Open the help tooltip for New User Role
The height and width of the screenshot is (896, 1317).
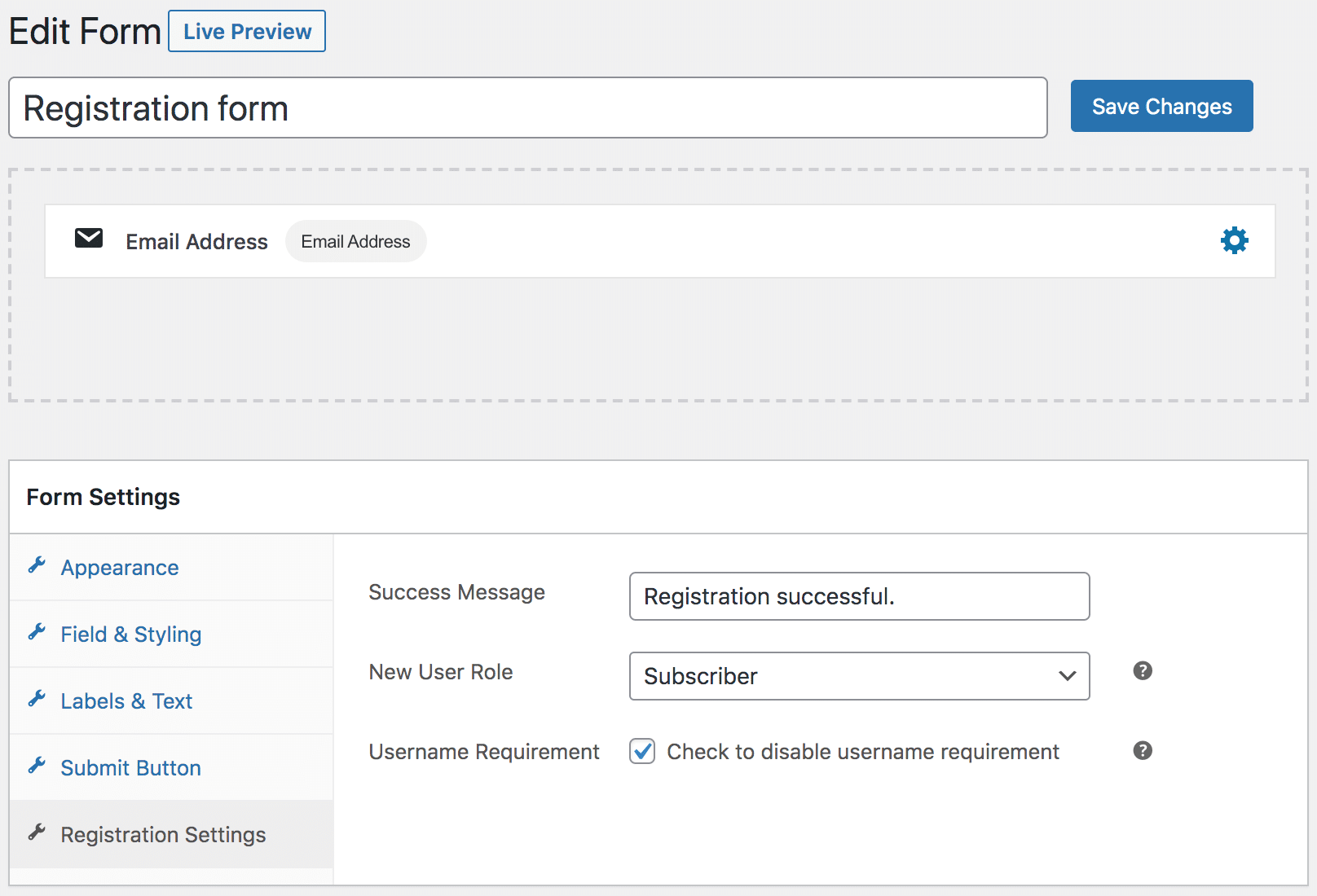(x=1142, y=670)
